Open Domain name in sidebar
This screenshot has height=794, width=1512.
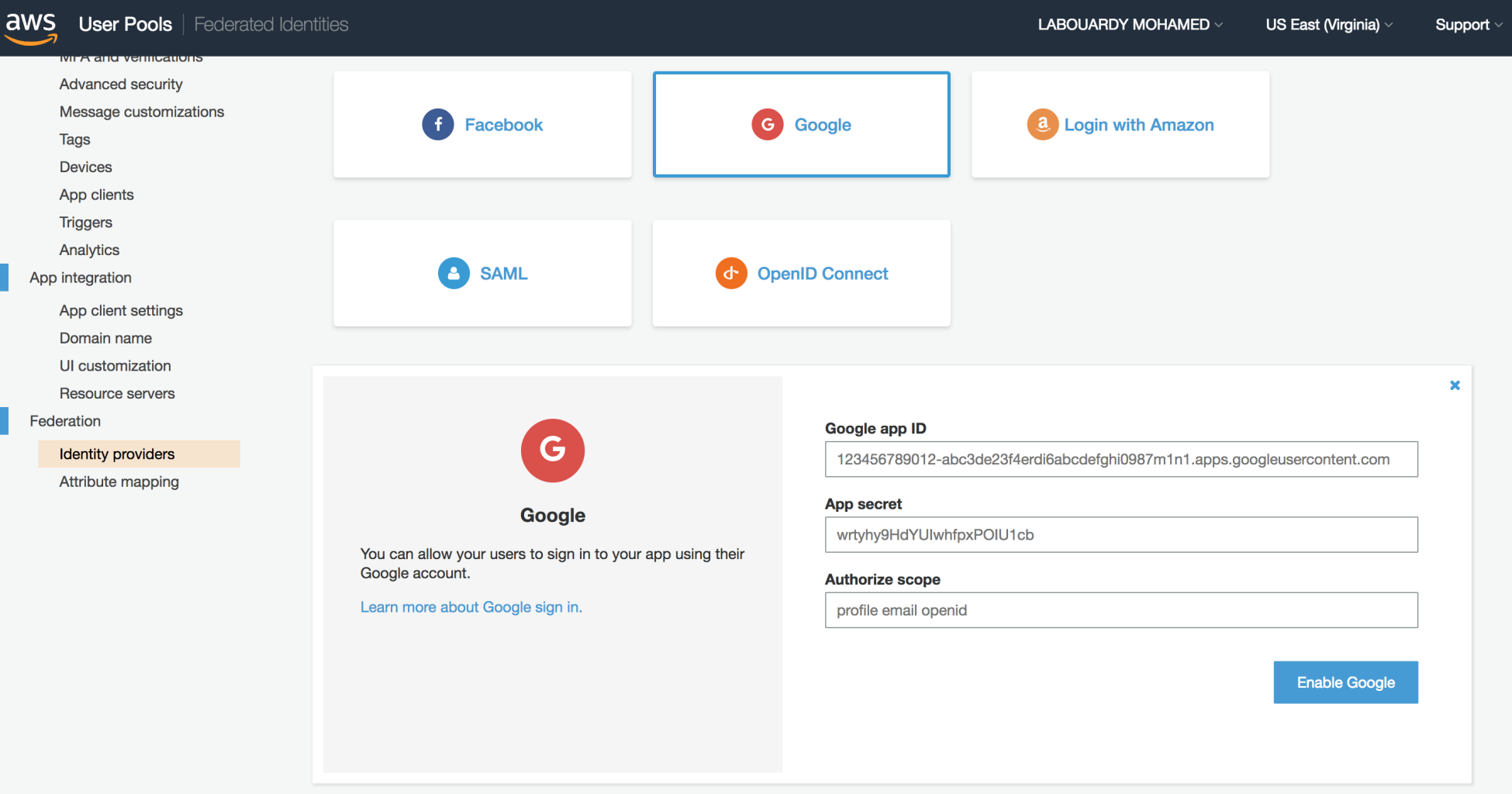pyautogui.click(x=105, y=338)
